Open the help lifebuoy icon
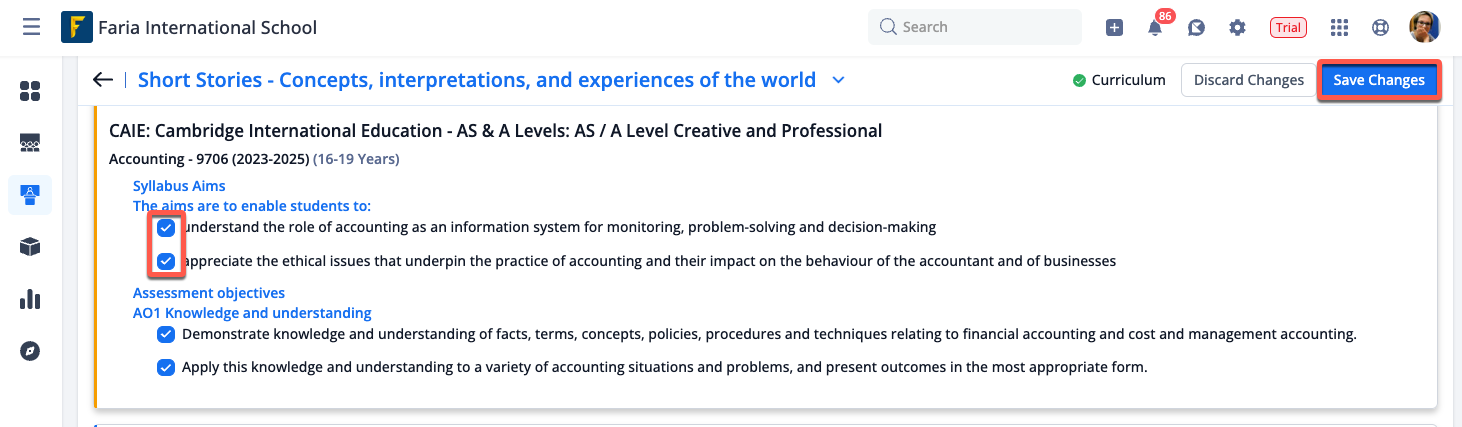 click(1381, 28)
